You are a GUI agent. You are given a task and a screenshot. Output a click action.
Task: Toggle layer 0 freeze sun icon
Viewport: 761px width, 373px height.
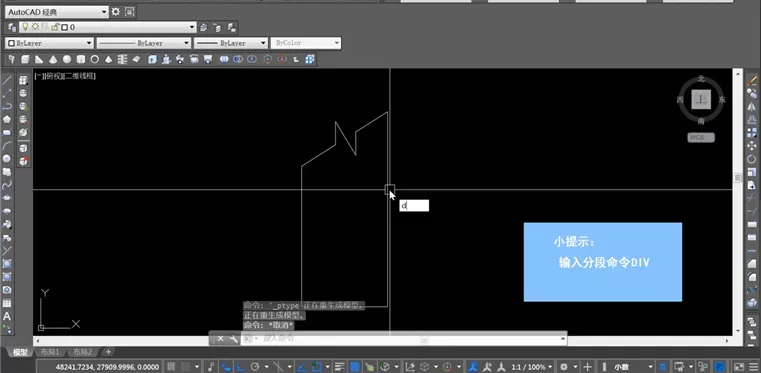click(x=35, y=27)
